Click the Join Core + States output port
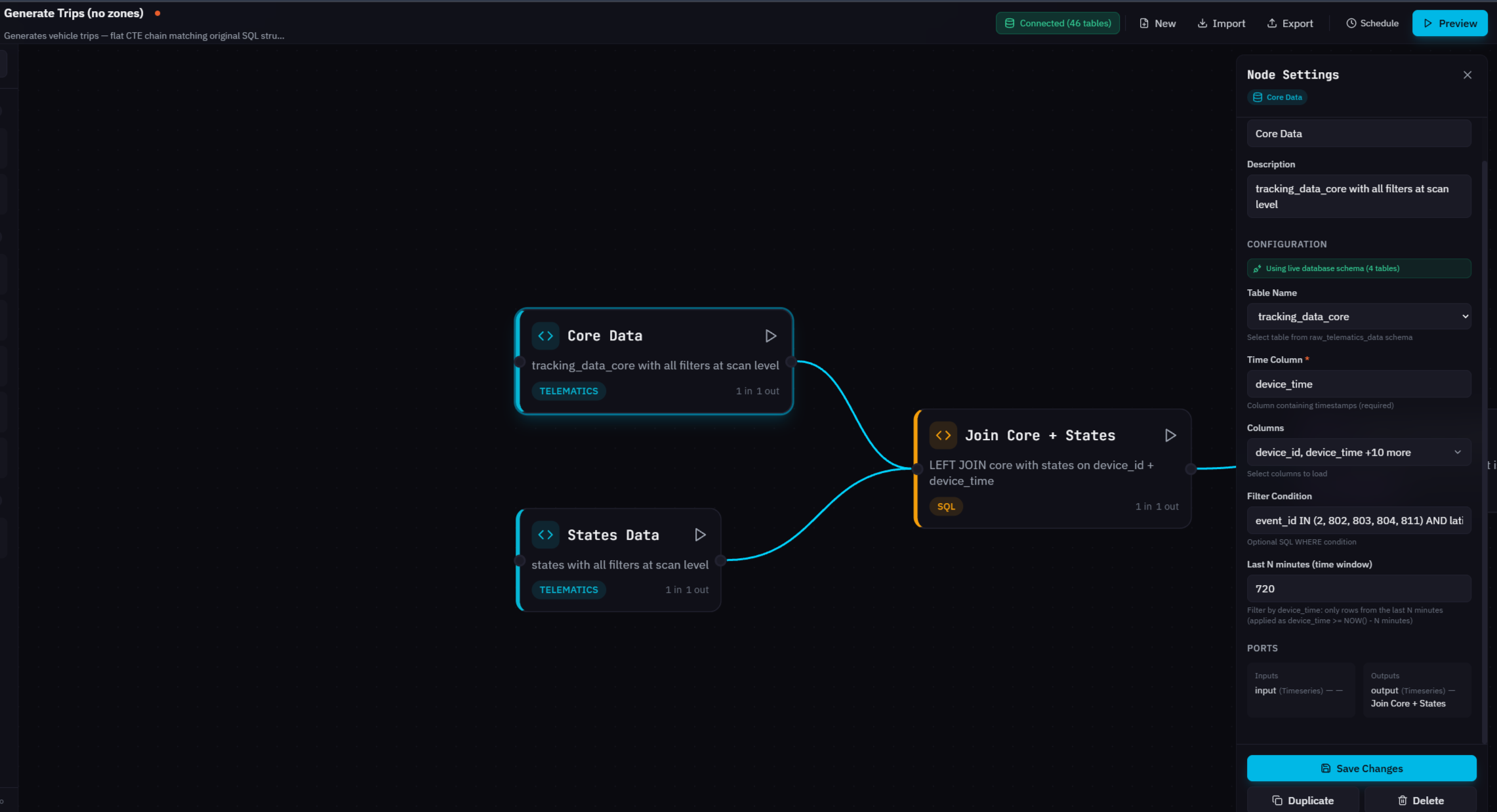Image resolution: width=1497 pixels, height=812 pixels. coord(1191,468)
